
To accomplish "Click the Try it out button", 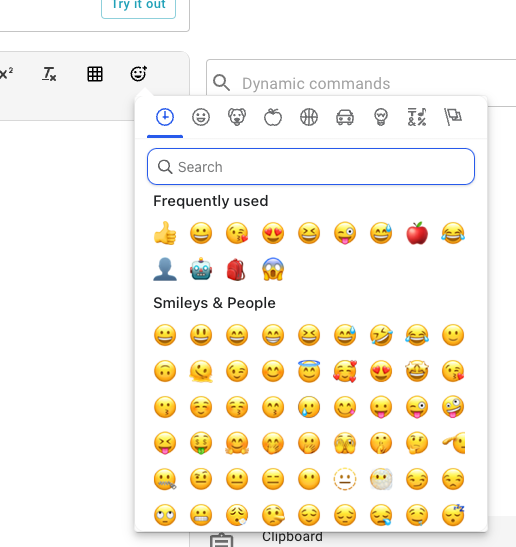I will coord(139,6).
